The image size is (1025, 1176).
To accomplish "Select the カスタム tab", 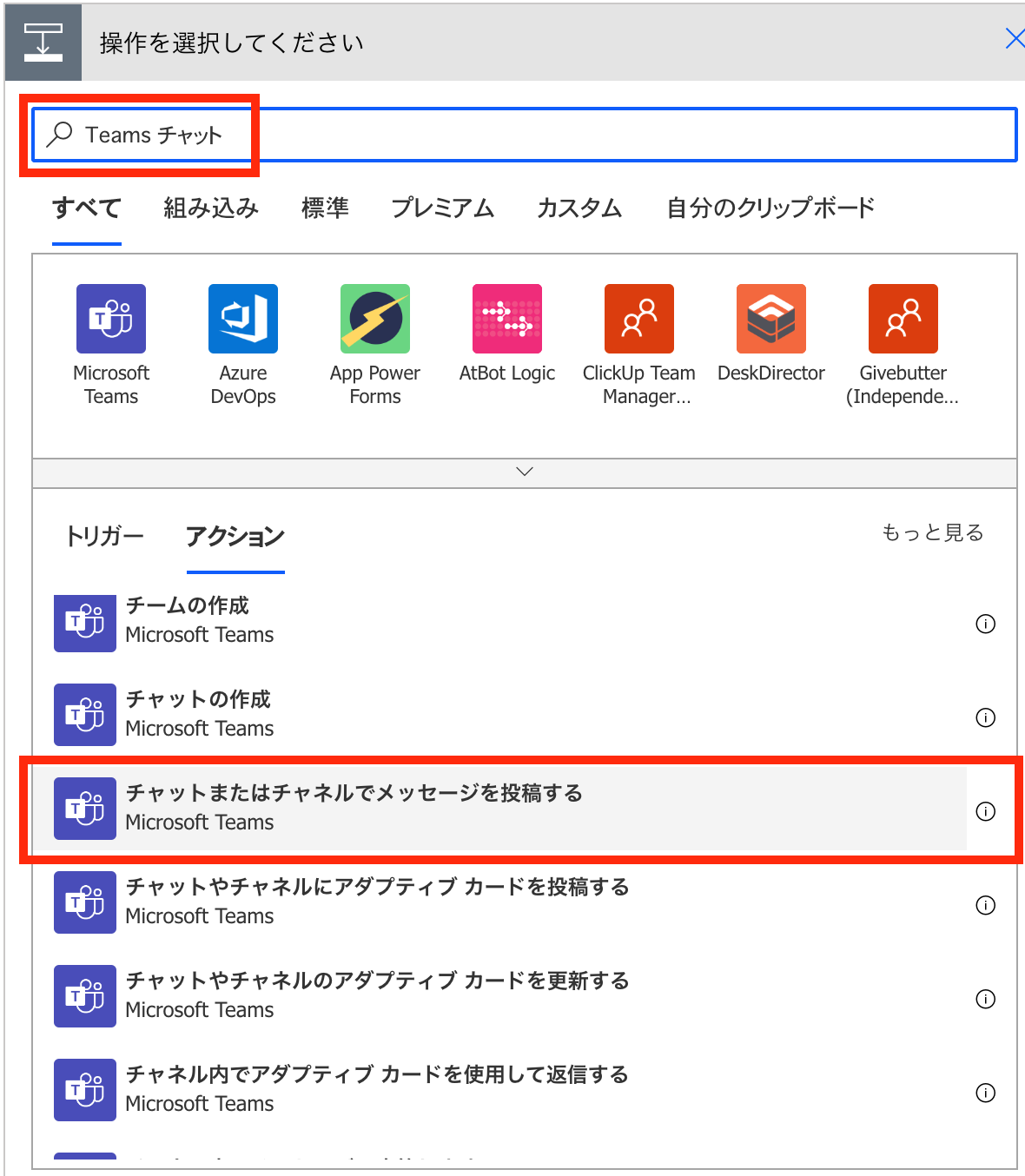I will click(x=579, y=208).
